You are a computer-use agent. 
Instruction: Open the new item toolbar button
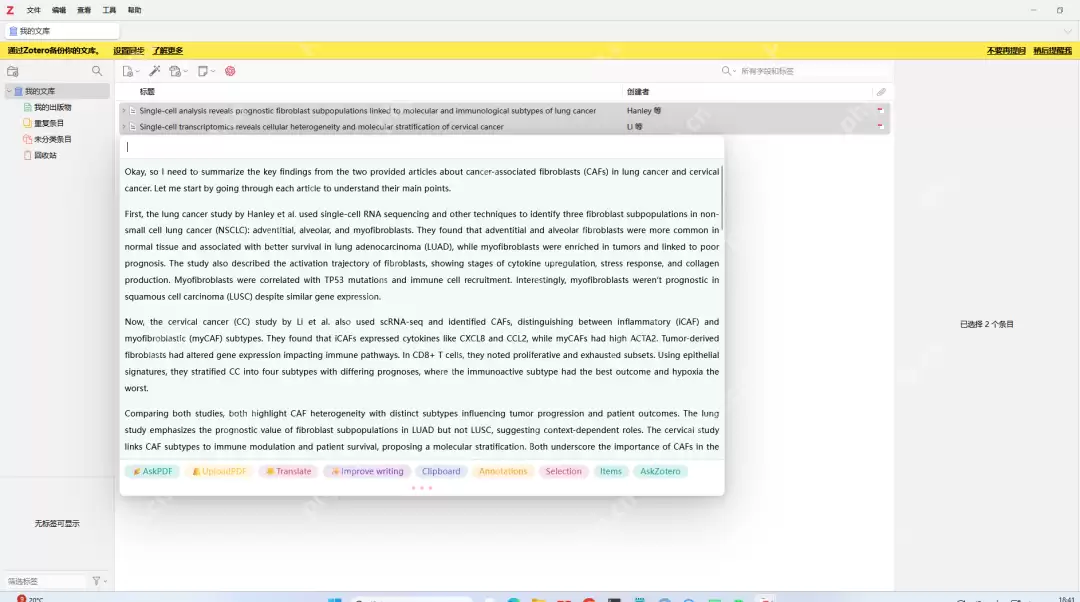(129, 71)
